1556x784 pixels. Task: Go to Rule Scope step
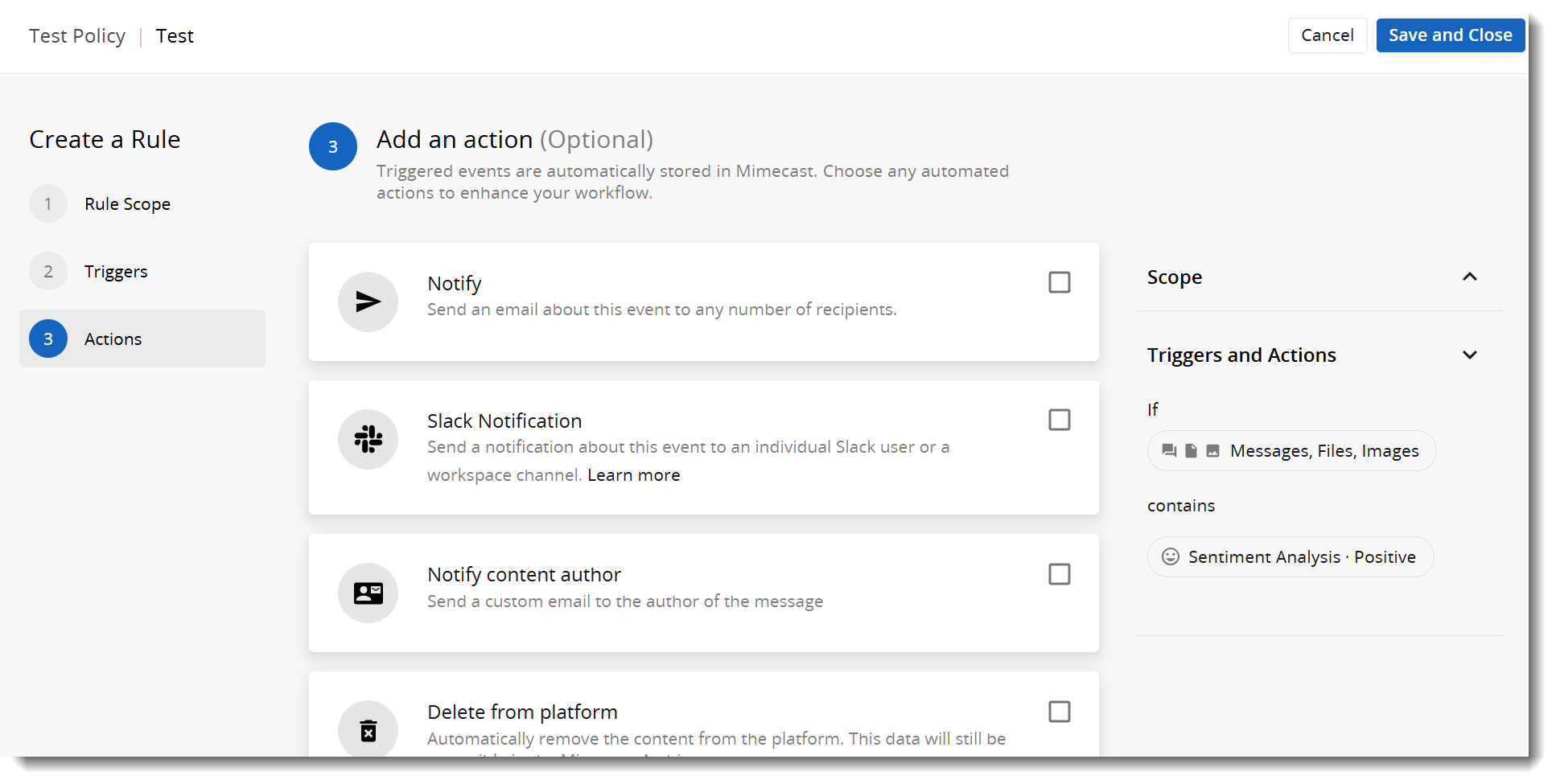pos(127,204)
